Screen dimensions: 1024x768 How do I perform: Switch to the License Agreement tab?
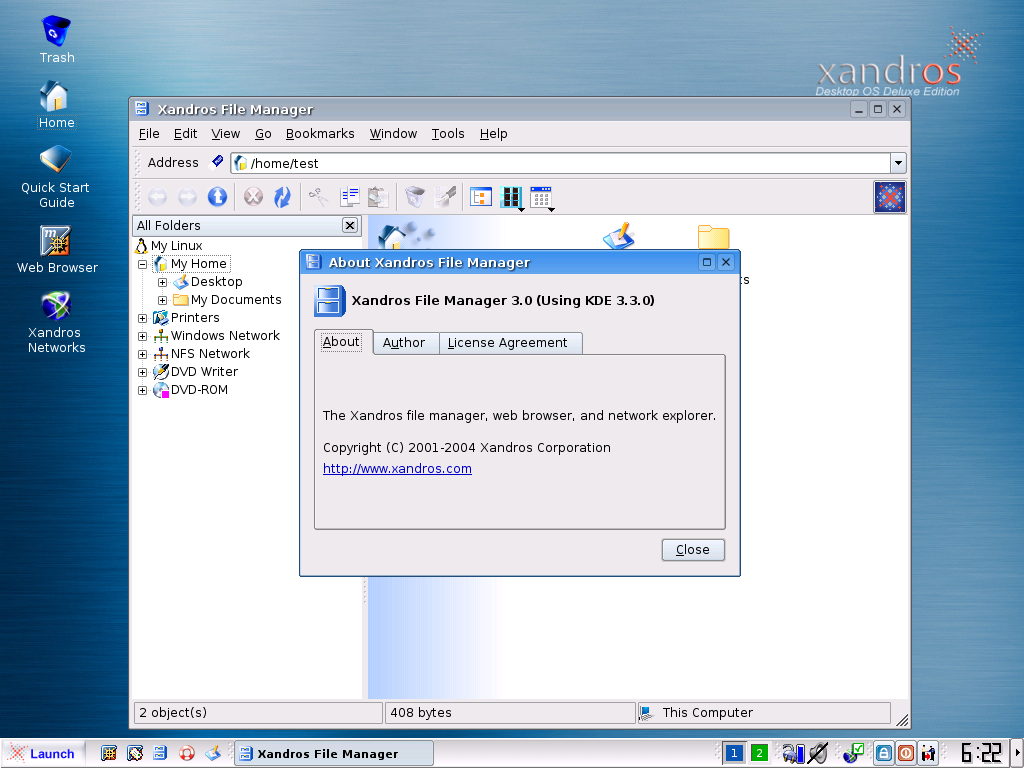[x=511, y=343]
